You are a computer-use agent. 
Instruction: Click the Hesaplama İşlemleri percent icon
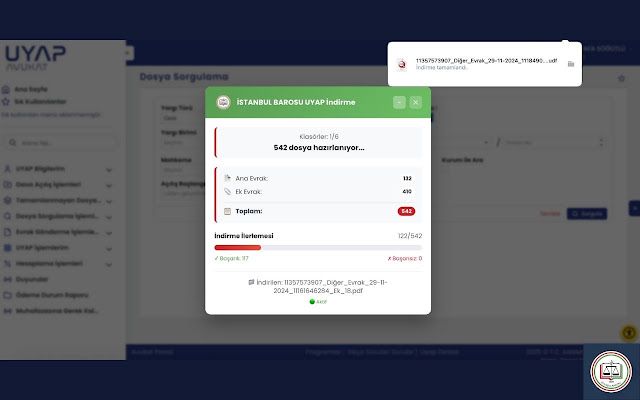[x=7, y=264]
